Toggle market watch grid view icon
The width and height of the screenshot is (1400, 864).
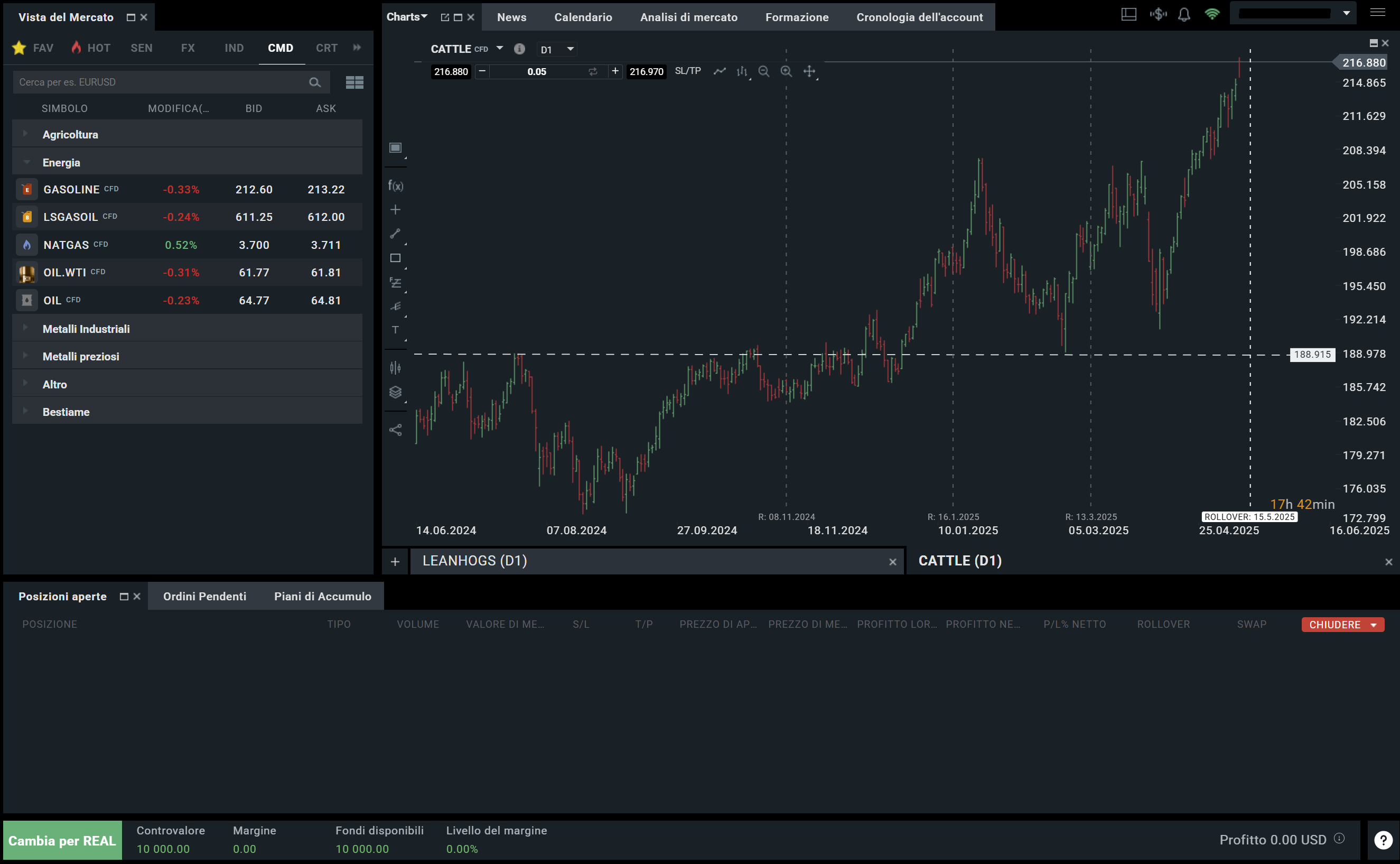pos(354,82)
